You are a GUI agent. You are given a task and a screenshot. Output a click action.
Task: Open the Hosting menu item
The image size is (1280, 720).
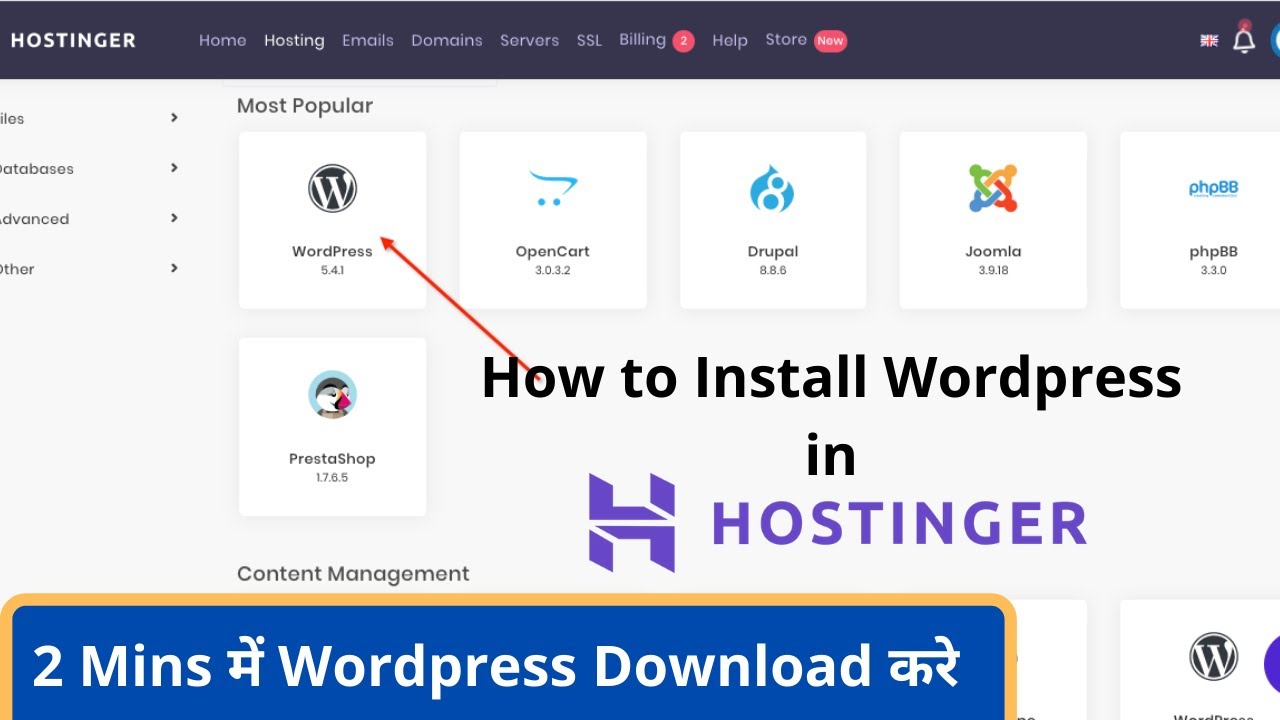pyautogui.click(x=294, y=40)
